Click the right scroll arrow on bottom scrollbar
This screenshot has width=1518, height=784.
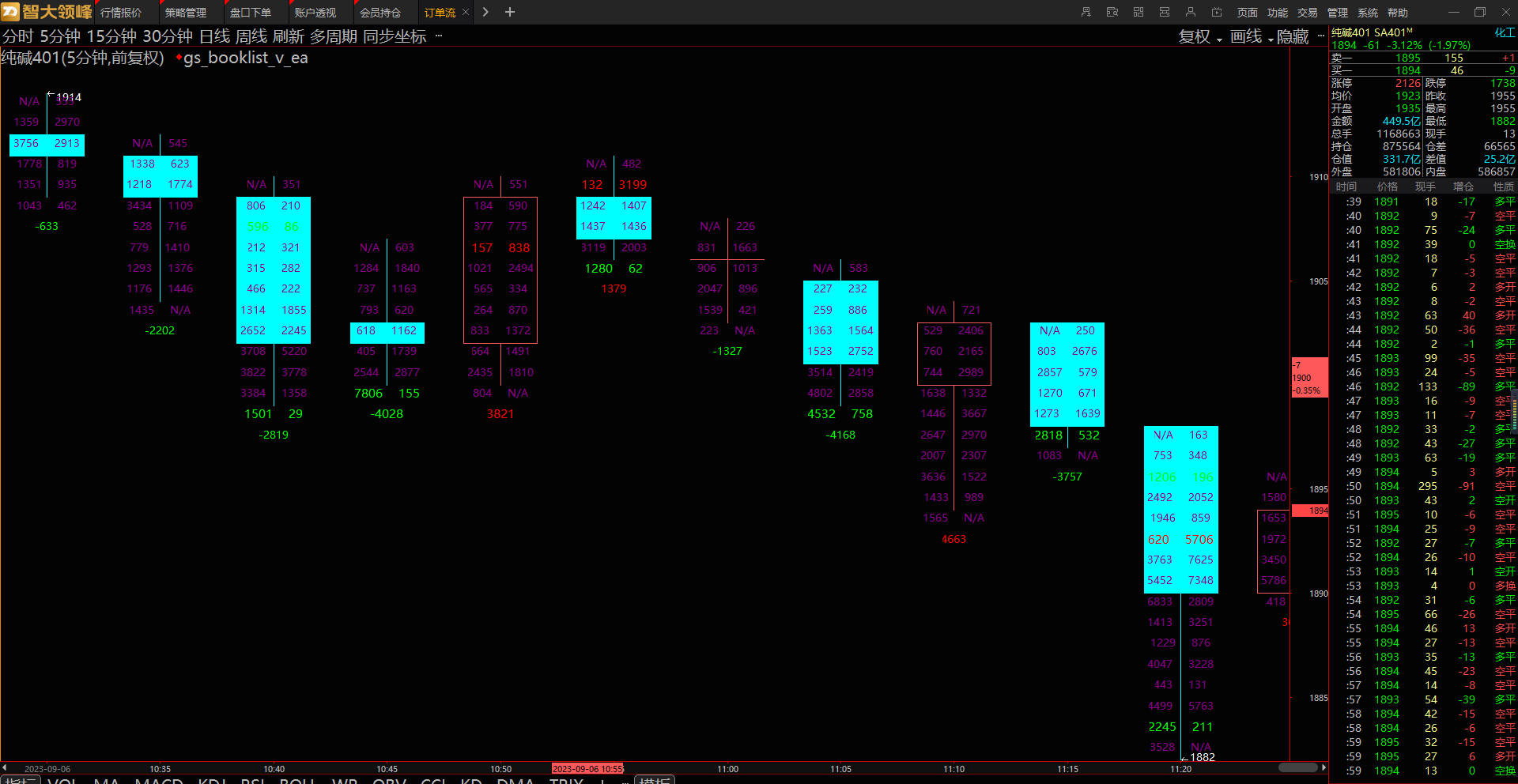(1324, 767)
